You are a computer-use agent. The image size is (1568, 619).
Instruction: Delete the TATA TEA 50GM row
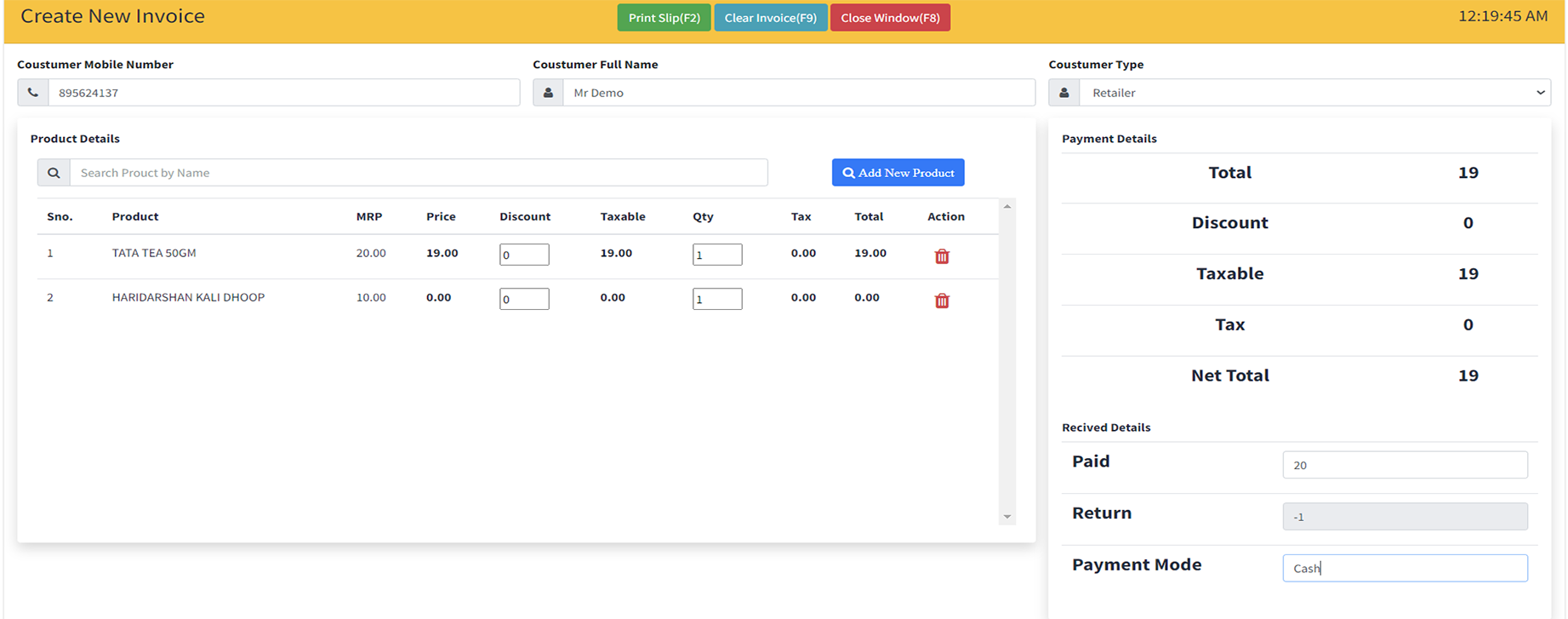(942, 256)
